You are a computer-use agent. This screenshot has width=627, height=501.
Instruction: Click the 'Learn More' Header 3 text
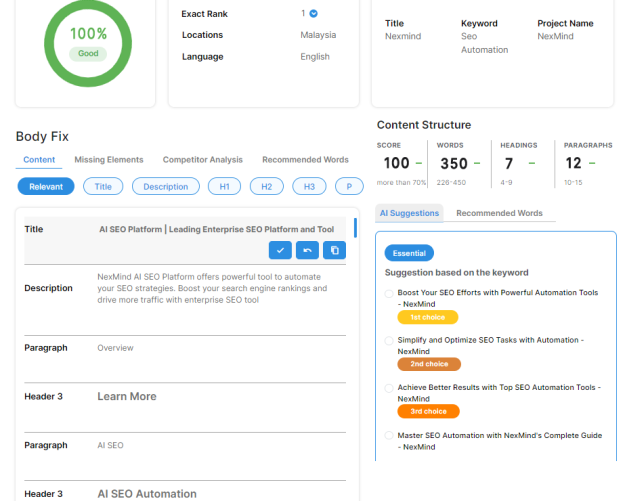point(127,397)
